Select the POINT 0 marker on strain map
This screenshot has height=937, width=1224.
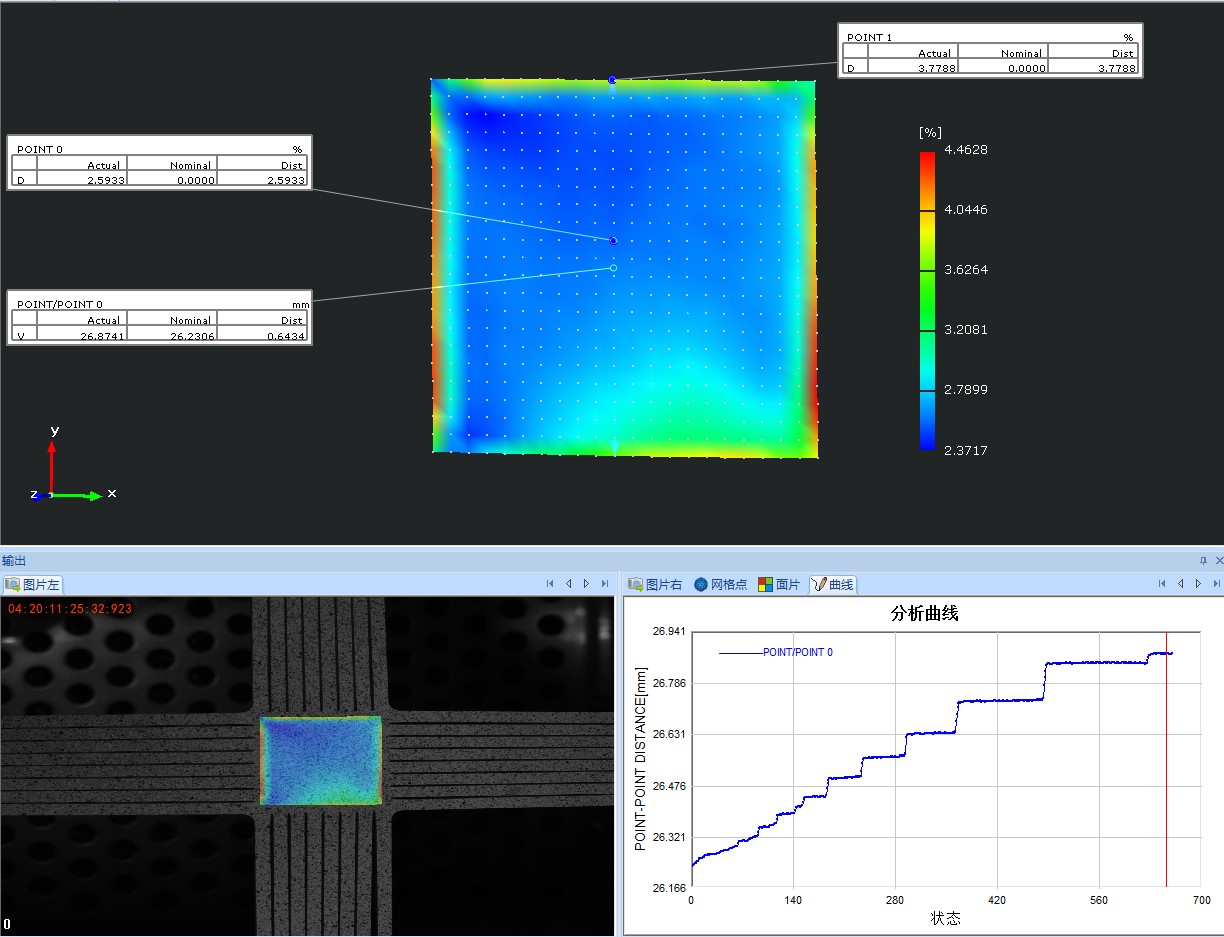(x=613, y=240)
